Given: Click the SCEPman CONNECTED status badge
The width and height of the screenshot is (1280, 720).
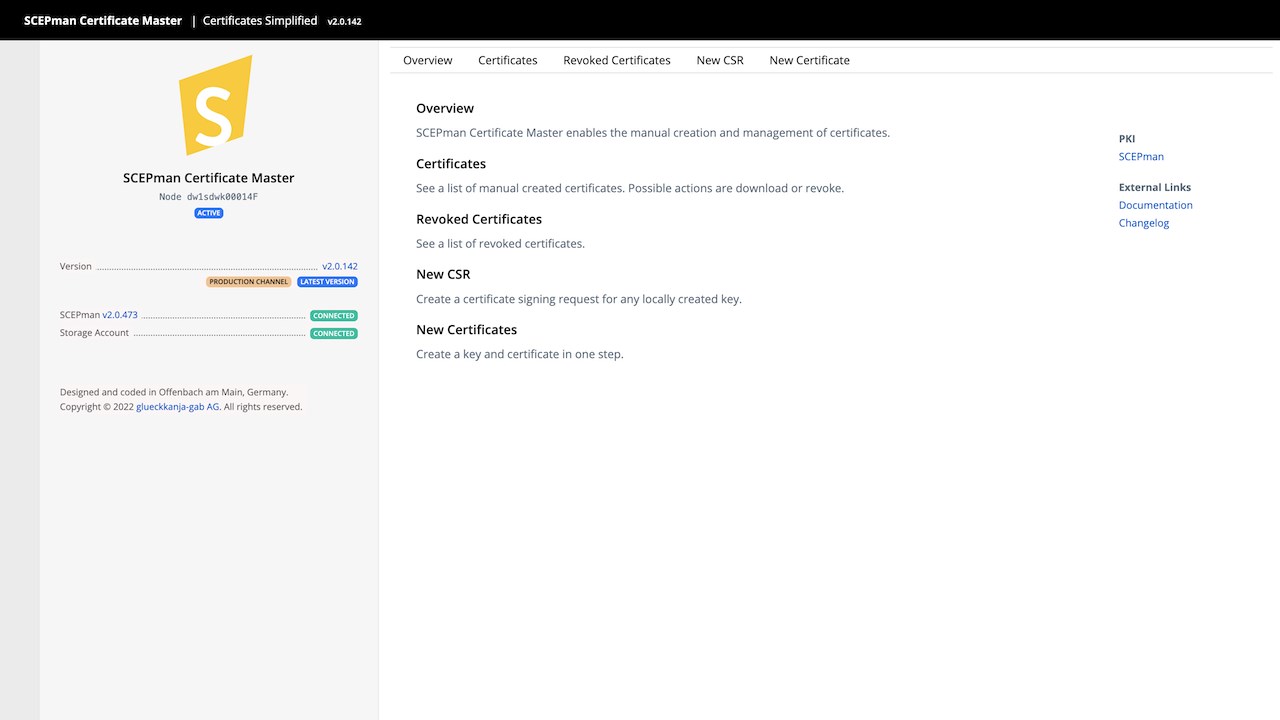Looking at the screenshot, I should (334, 316).
